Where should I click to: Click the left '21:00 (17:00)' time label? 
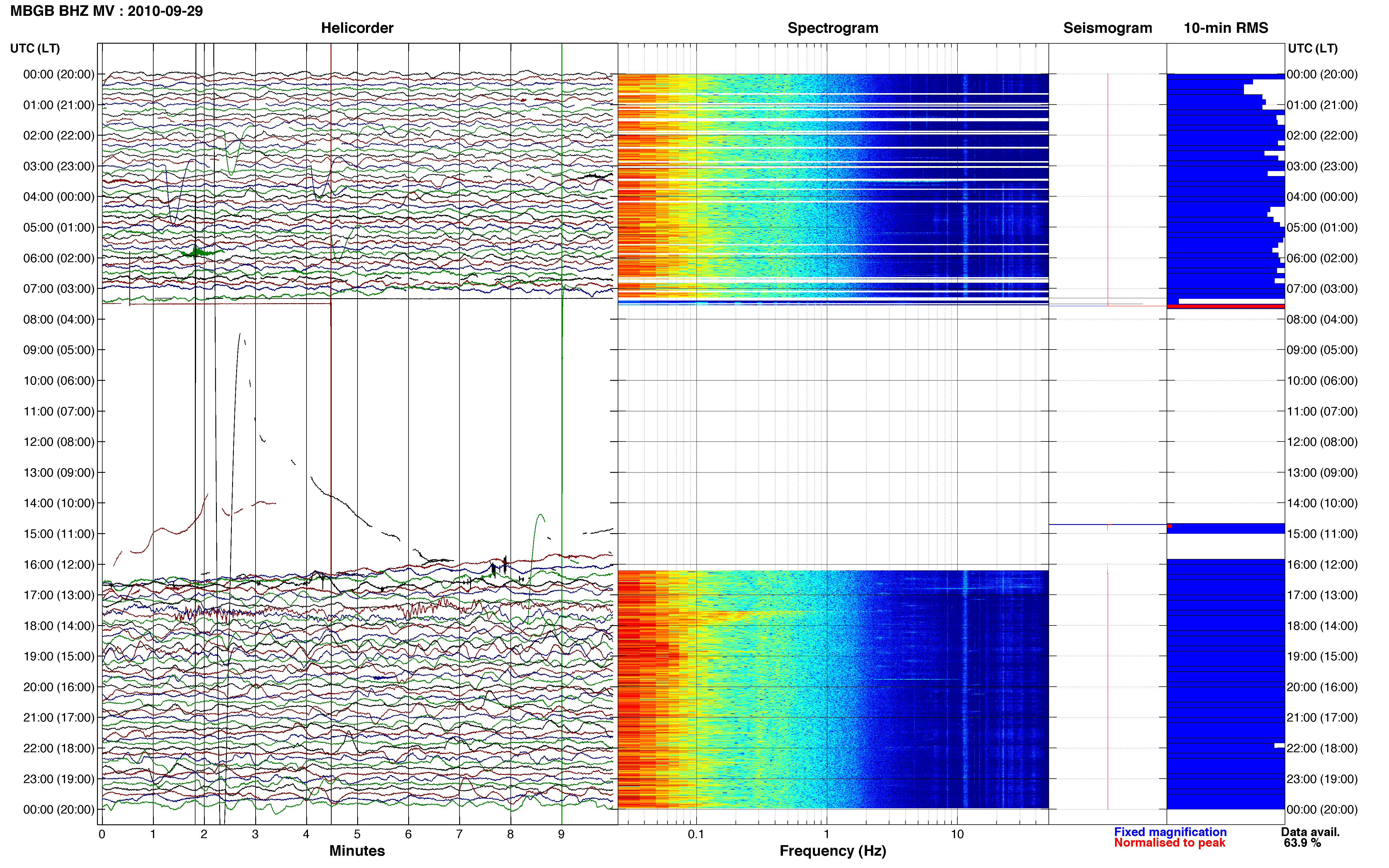(59, 718)
